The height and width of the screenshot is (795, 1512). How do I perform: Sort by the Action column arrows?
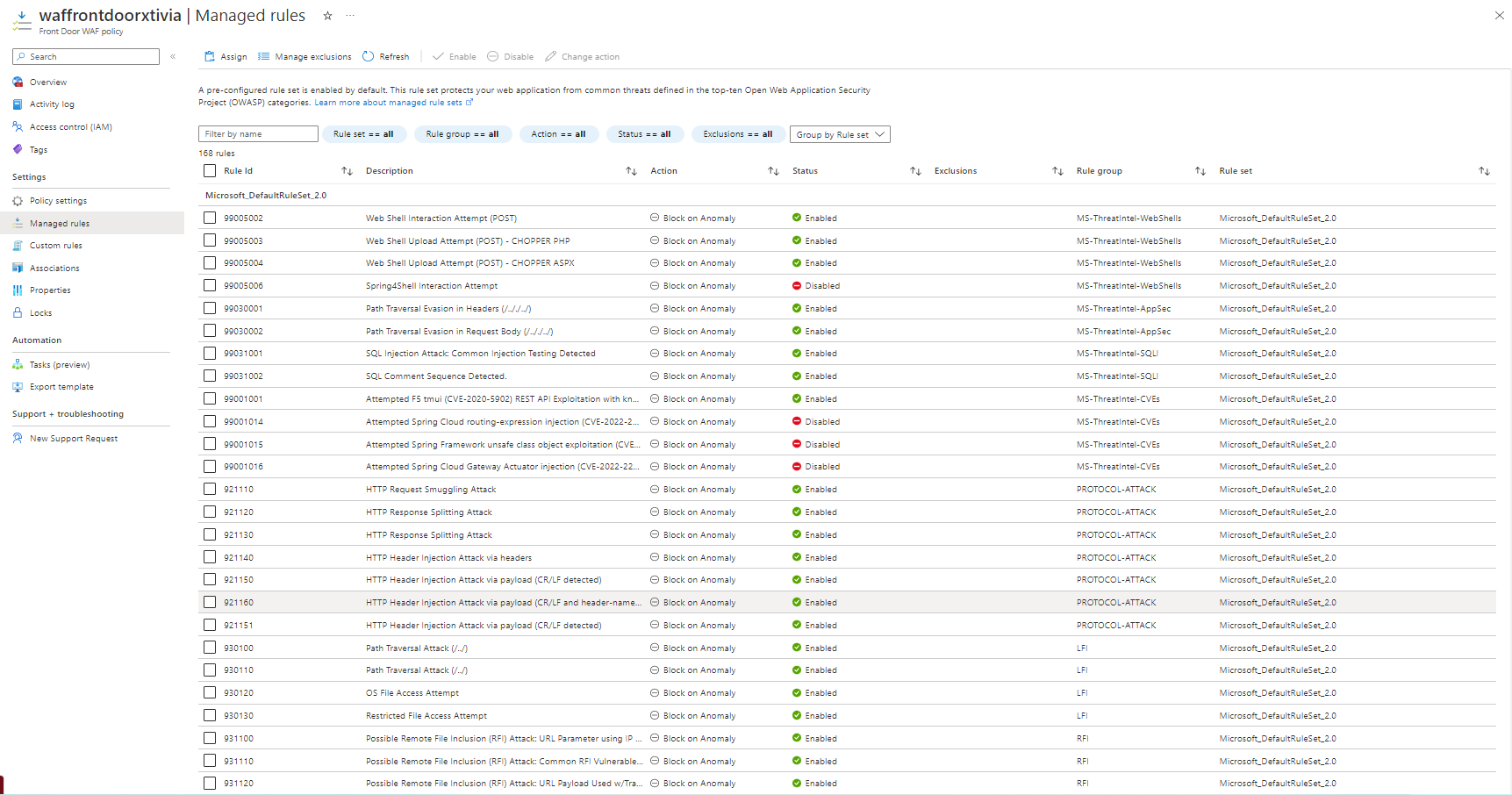pyautogui.click(x=773, y=171)
